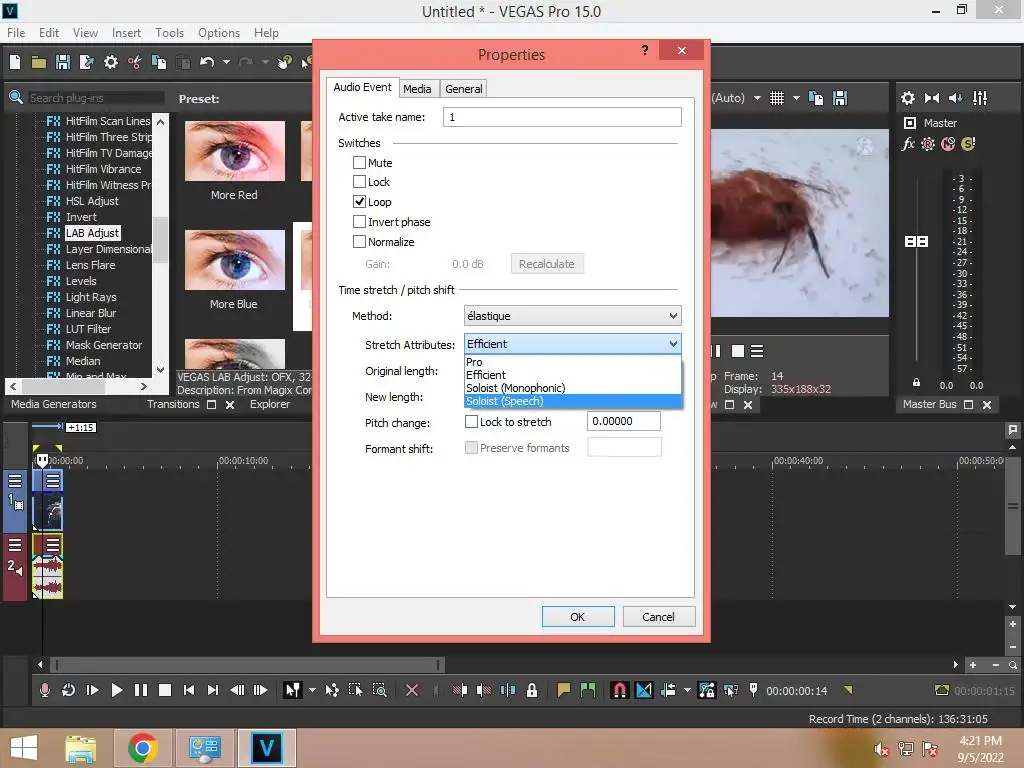This screenshot has width=1024, height=768.
Task: Insert region with the green flags icon
Action: pyautogui.click(x=588, y=690)
